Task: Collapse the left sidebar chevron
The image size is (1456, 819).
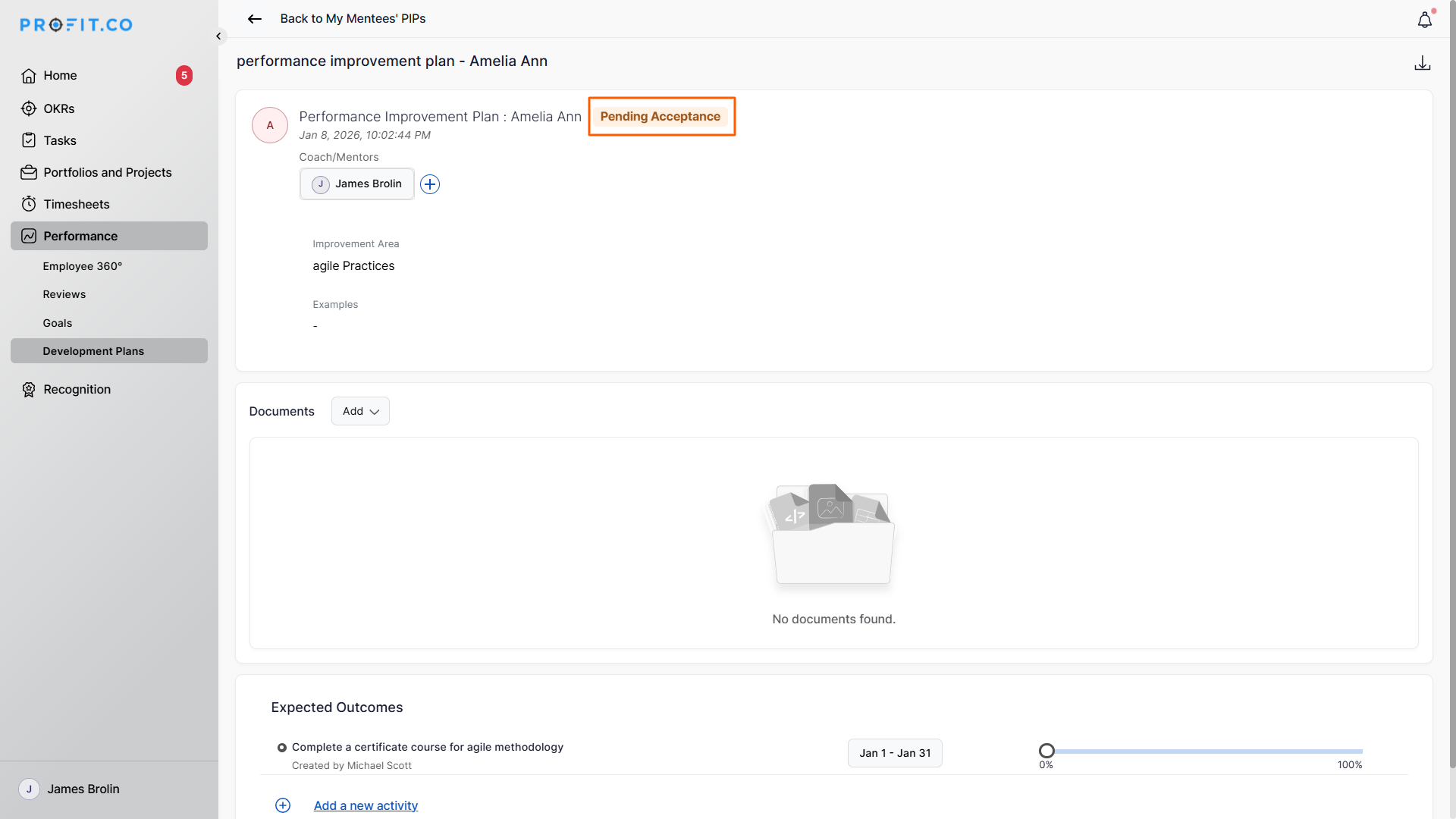Action: (x=218, y=36)
